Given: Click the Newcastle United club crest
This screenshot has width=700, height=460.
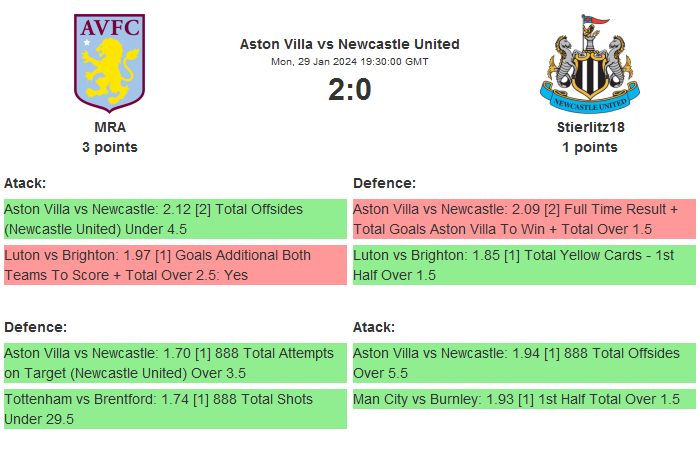Looking at the screenshot, I should pos(590,63).
